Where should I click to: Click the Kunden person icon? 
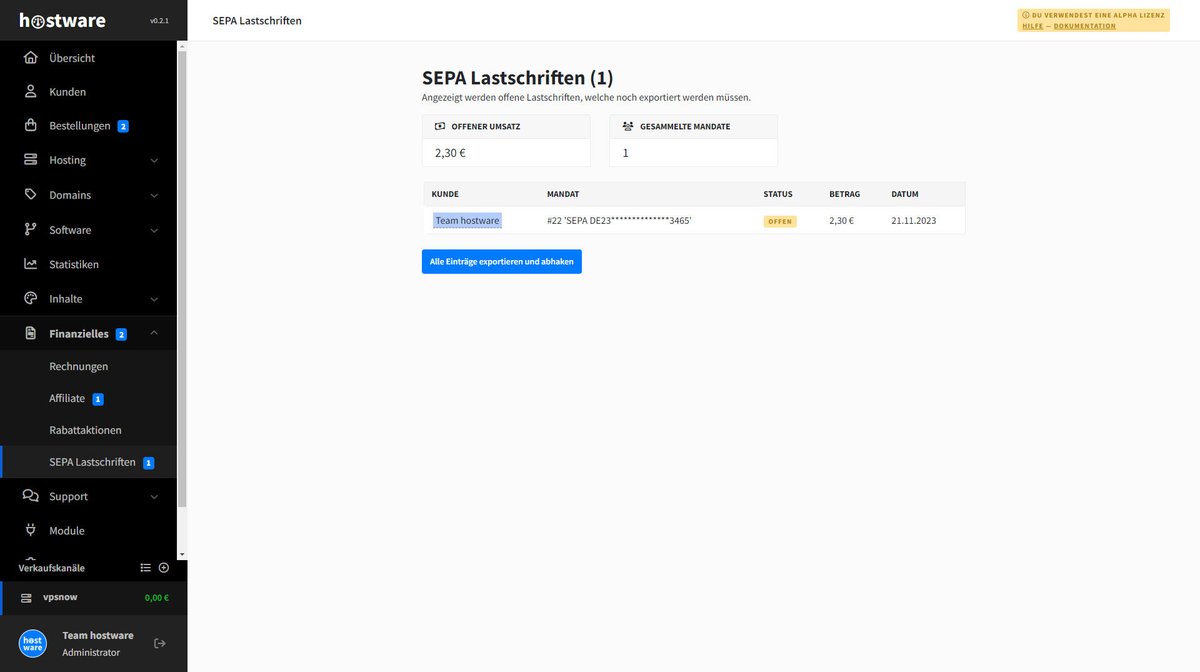pyautogui.click(x=31, y=92)
